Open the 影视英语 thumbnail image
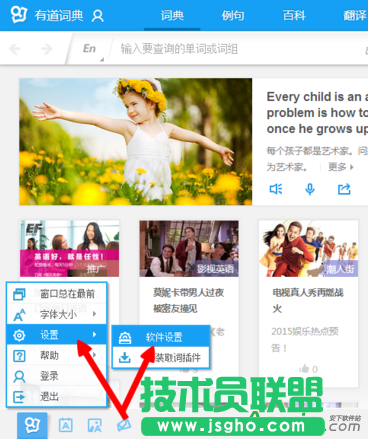This screenshot has height=442, width=368. [189, 248]
